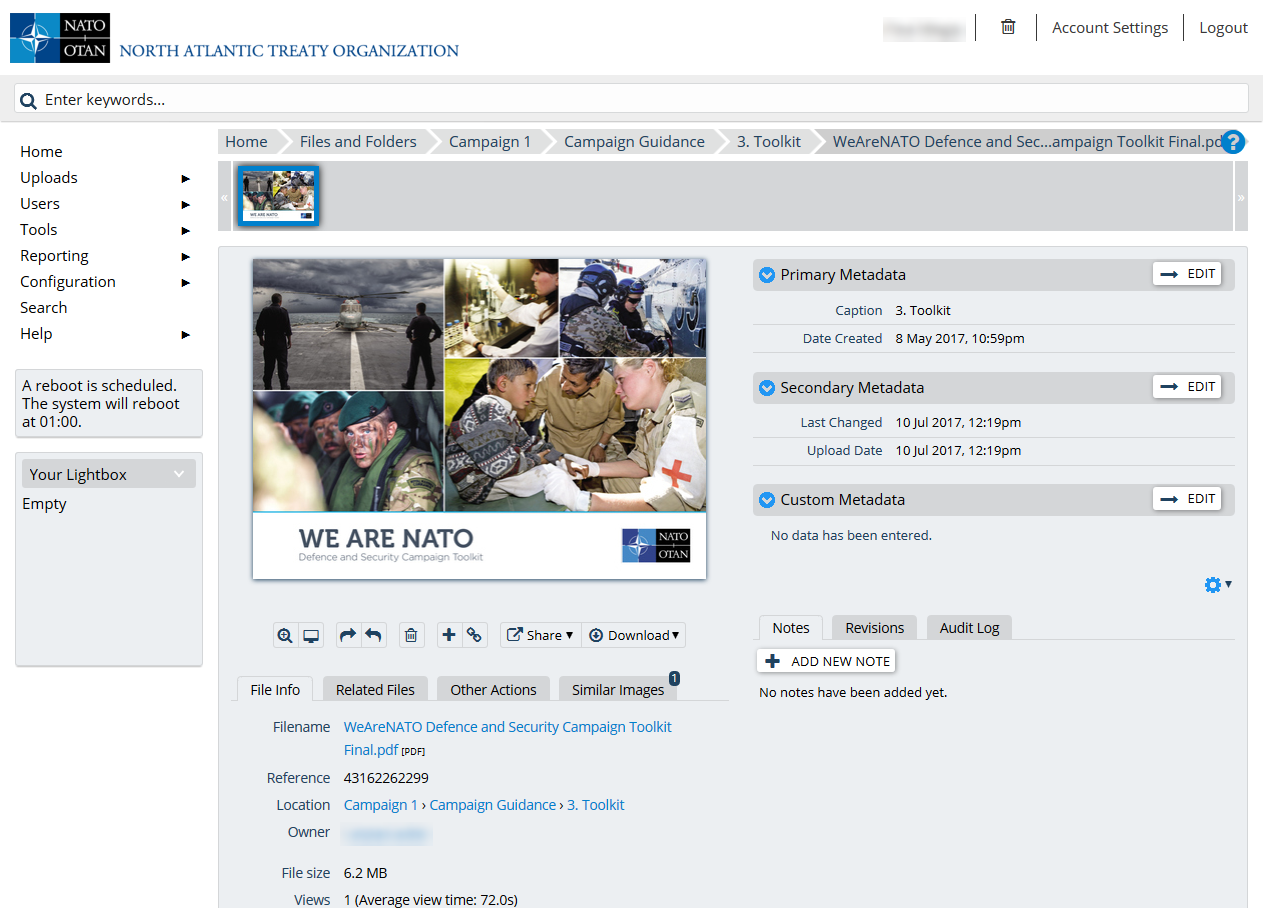
Task: Click the NATO logo in the header
Action: [x=60, y=38]
